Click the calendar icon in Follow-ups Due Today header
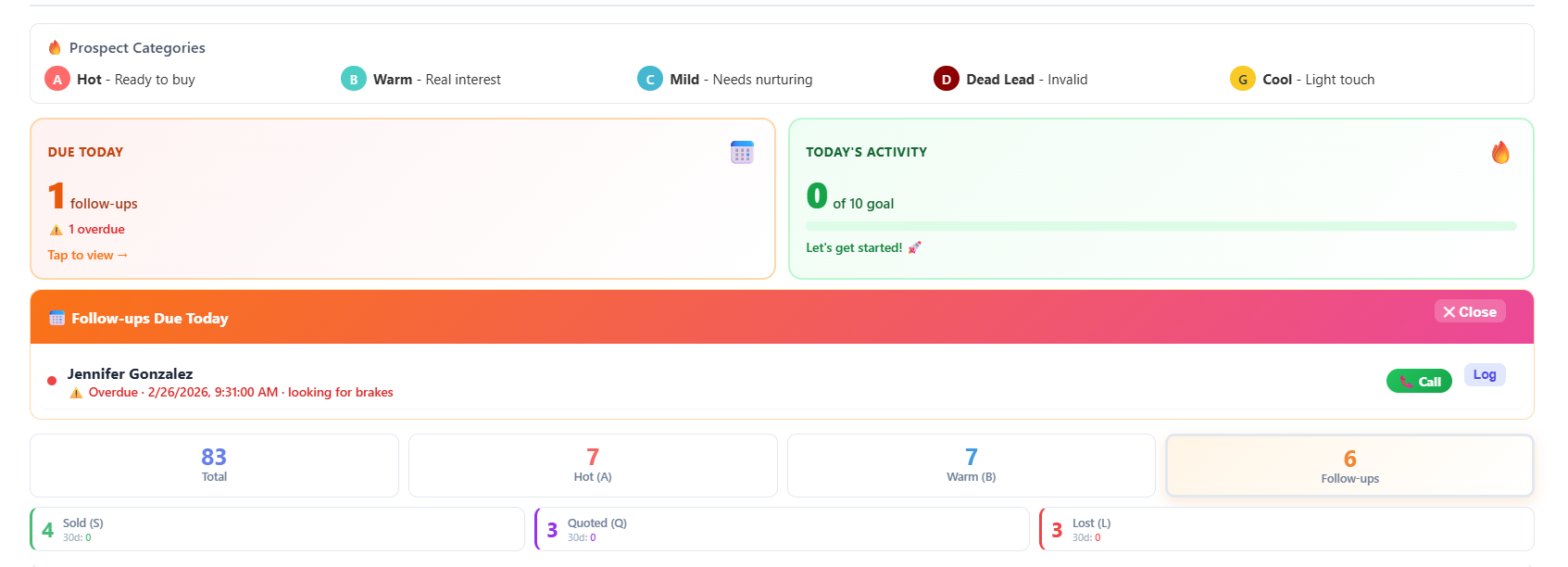1568x567 pixels. [56, 318]
